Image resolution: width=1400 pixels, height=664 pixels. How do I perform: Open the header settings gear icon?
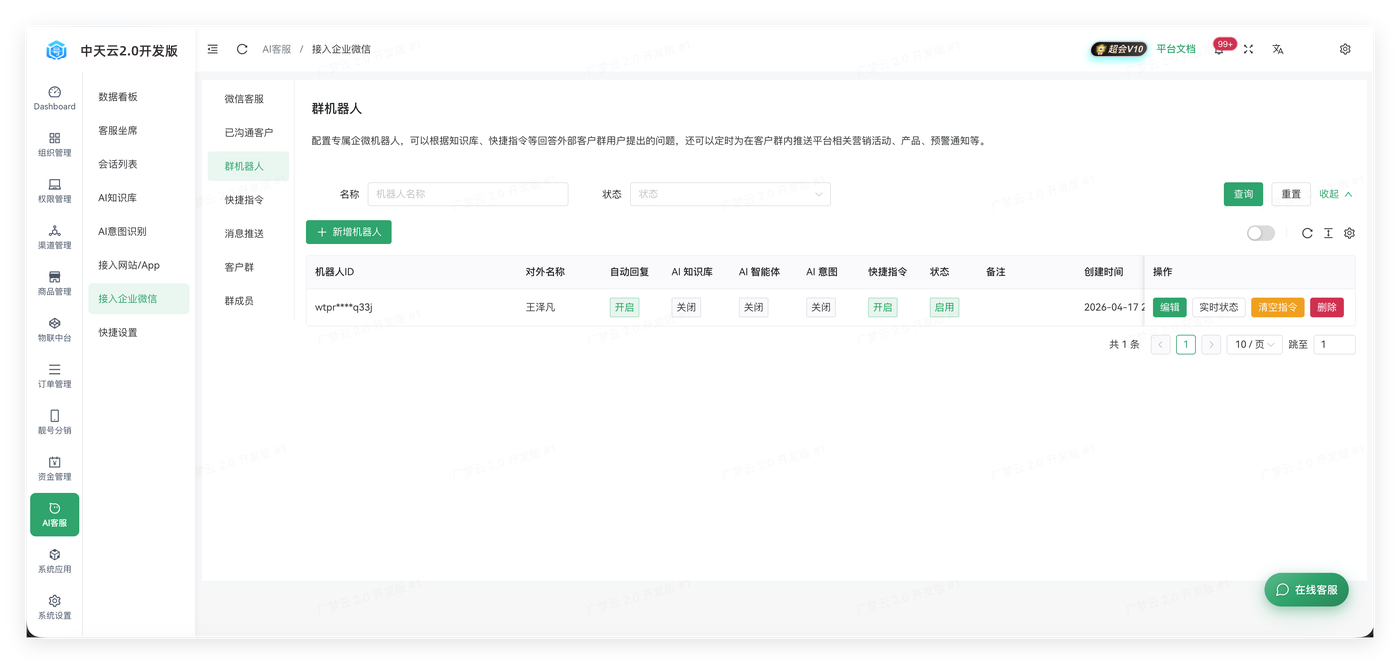click(x=1345, y=49)
